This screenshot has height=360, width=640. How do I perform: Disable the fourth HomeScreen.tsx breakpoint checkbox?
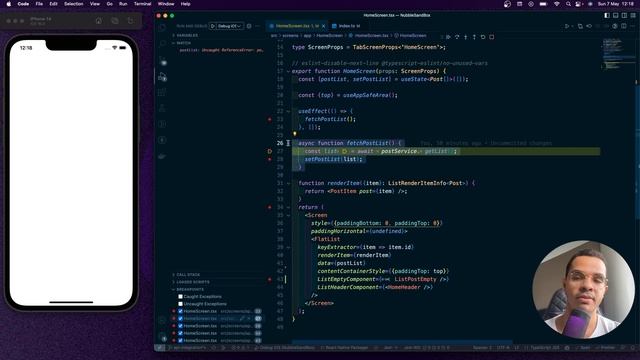coord(180,333)
